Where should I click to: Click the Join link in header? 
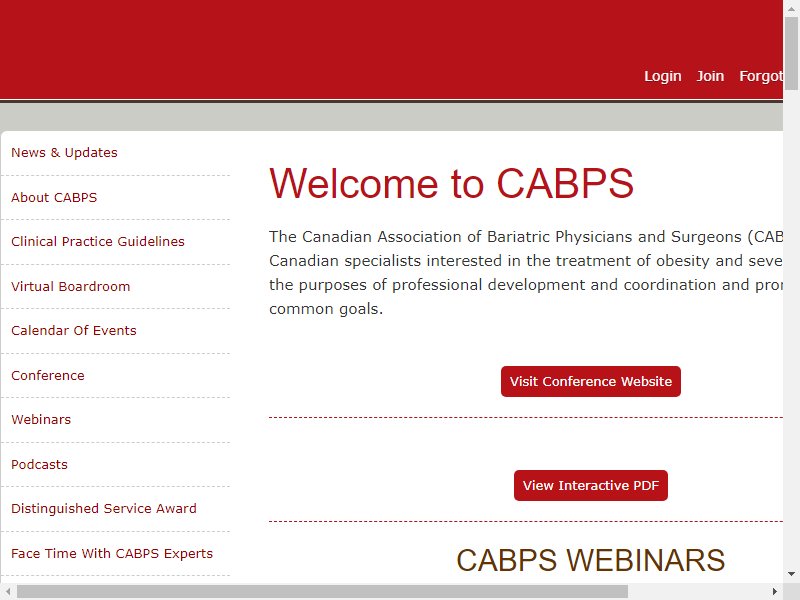point(710,76)
